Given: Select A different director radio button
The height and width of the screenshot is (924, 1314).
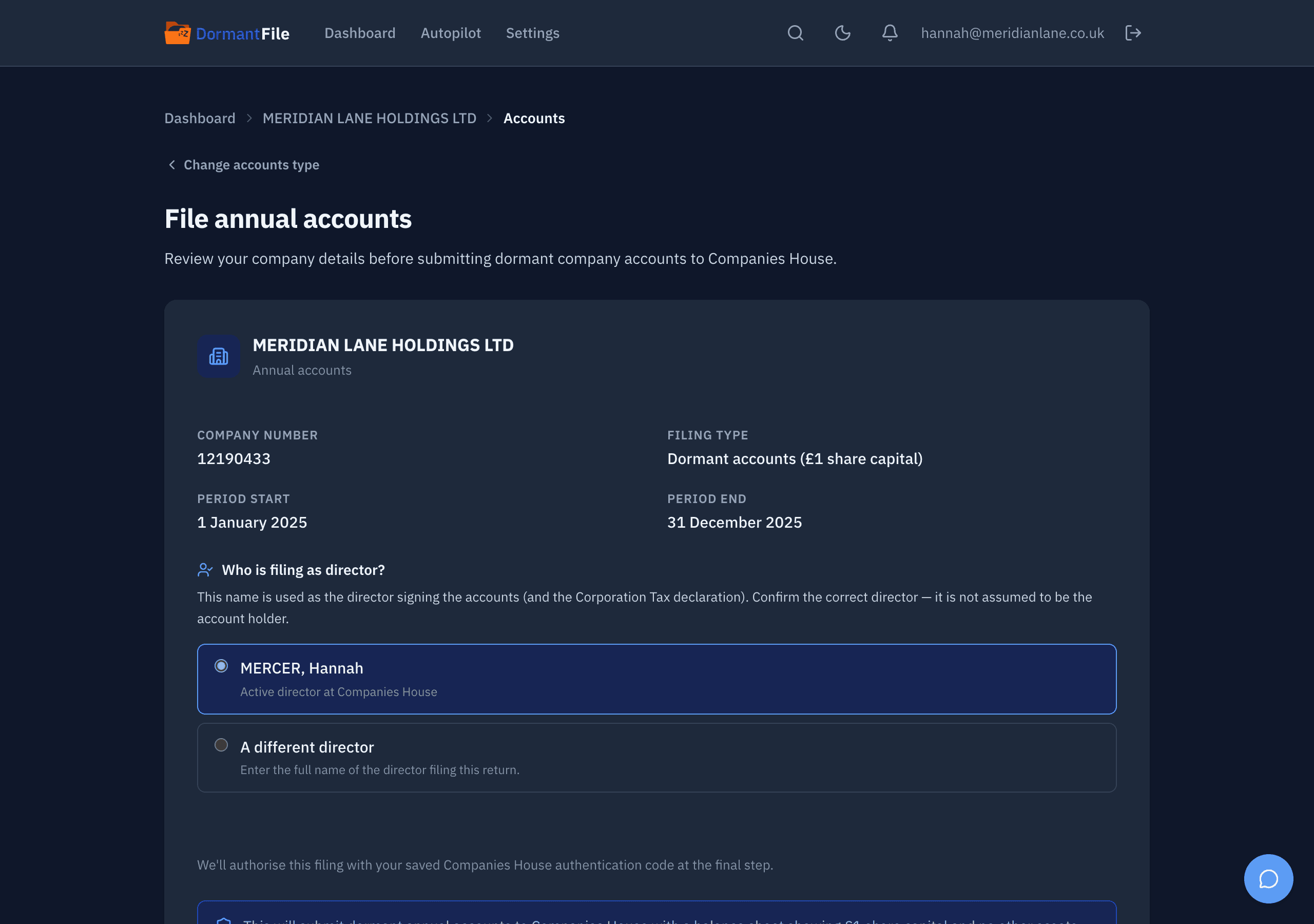Looking at the screenshot, I should (x=221, y=745).
